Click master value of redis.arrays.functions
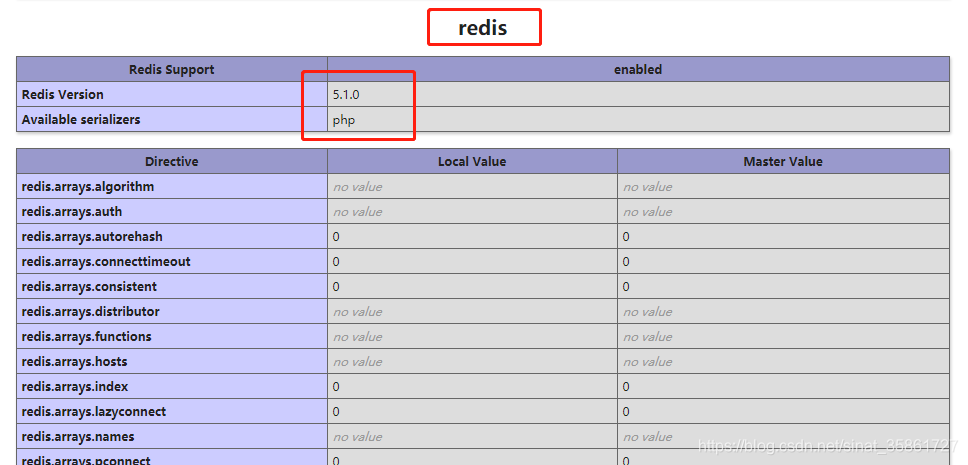Screen dimensions: 968x465 click(648, 337)
